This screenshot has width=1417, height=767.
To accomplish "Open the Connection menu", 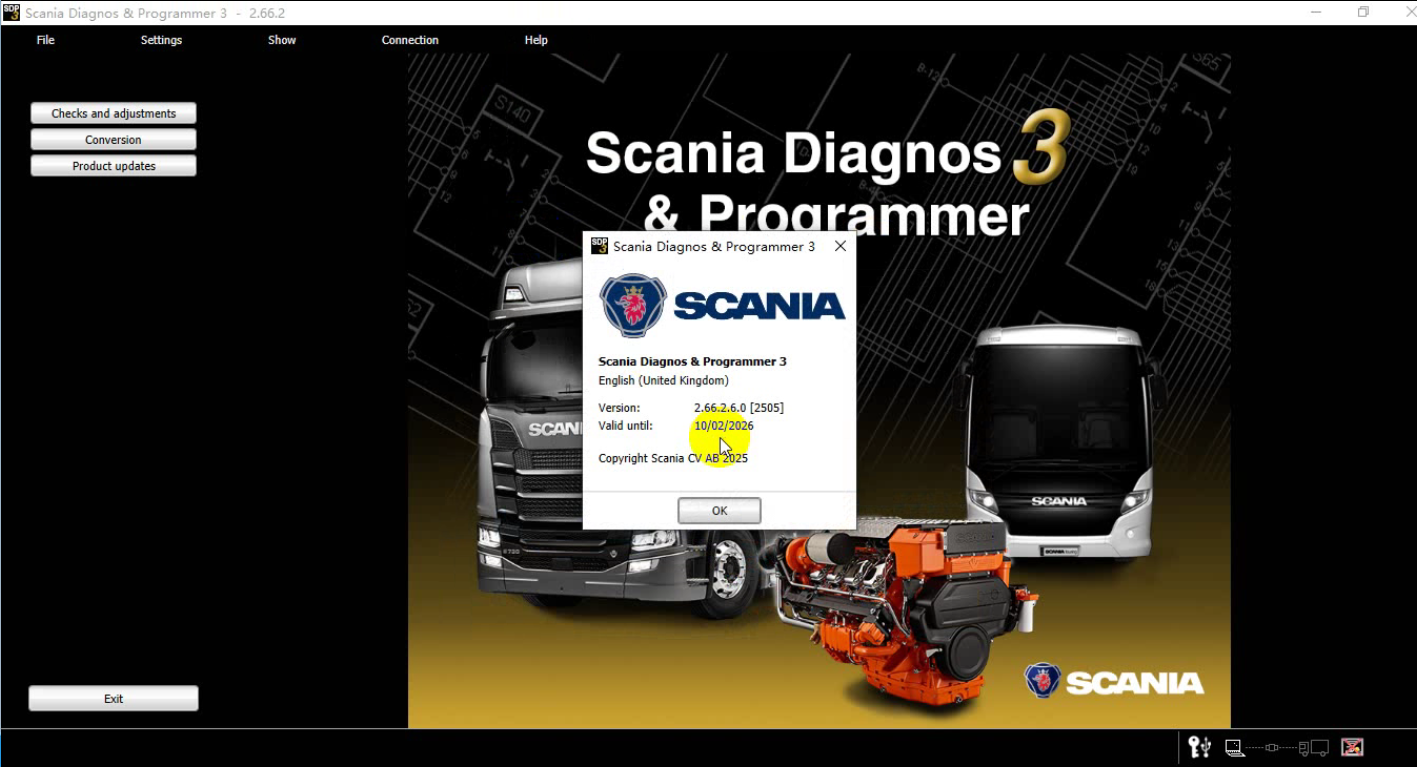I will (410, 40).
